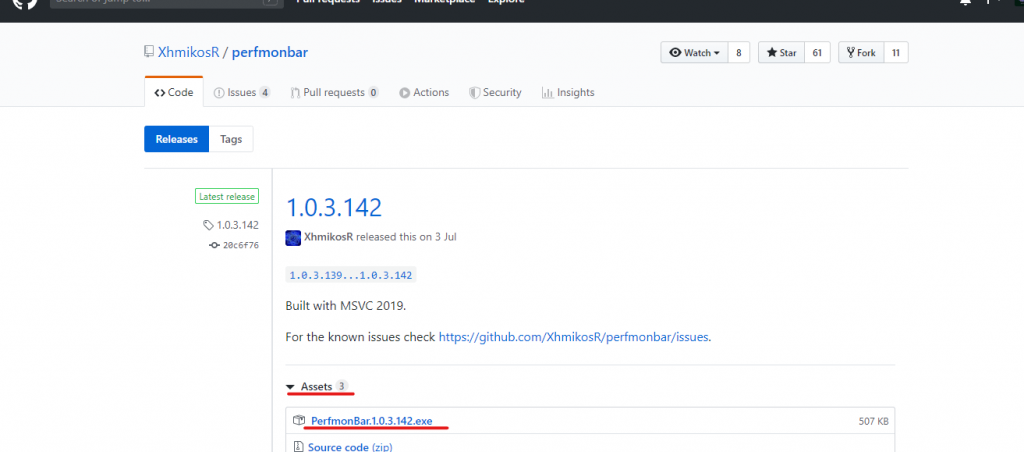Switch to the Code tab
This screenshot has width=1024, height=452.
point(174,92)
